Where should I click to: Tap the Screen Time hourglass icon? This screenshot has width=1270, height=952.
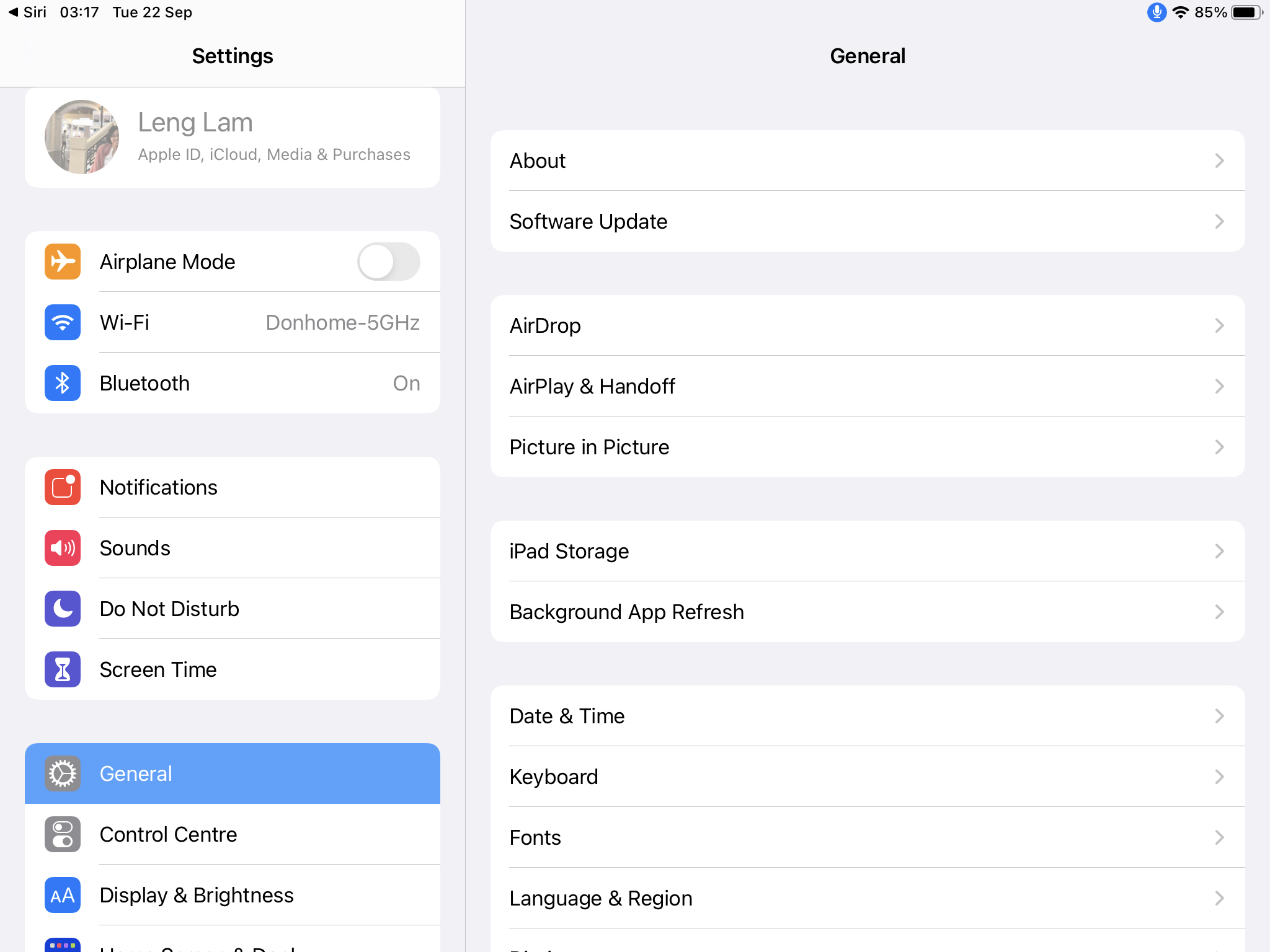click(63, 669)
